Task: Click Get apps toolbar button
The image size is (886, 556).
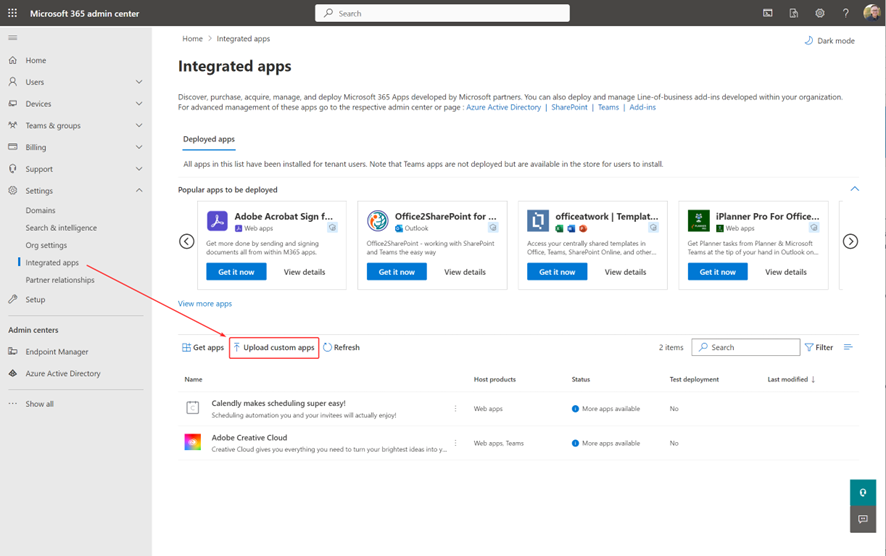Action: point(203,348)
